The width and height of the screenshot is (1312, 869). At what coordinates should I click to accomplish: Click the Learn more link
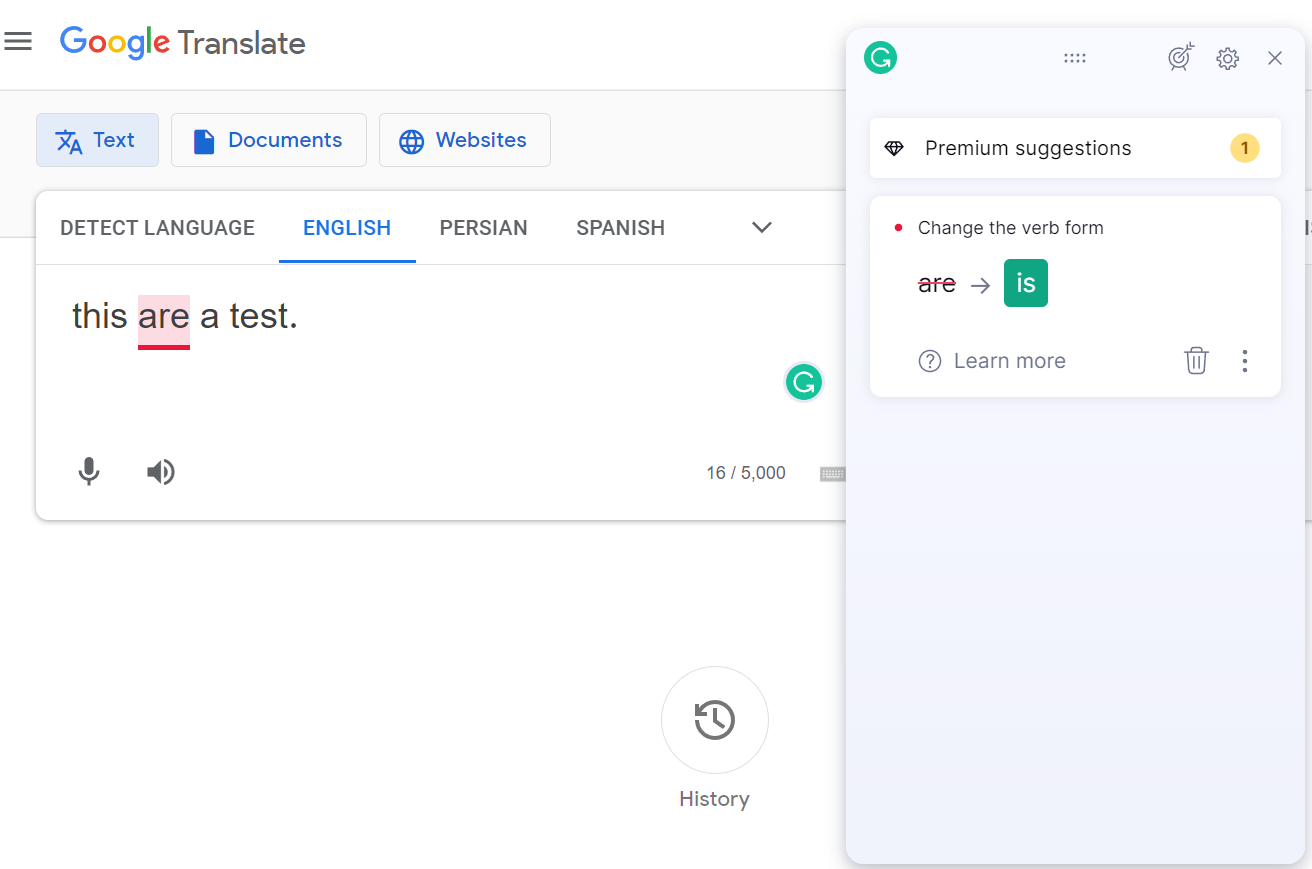[1009, 360]
